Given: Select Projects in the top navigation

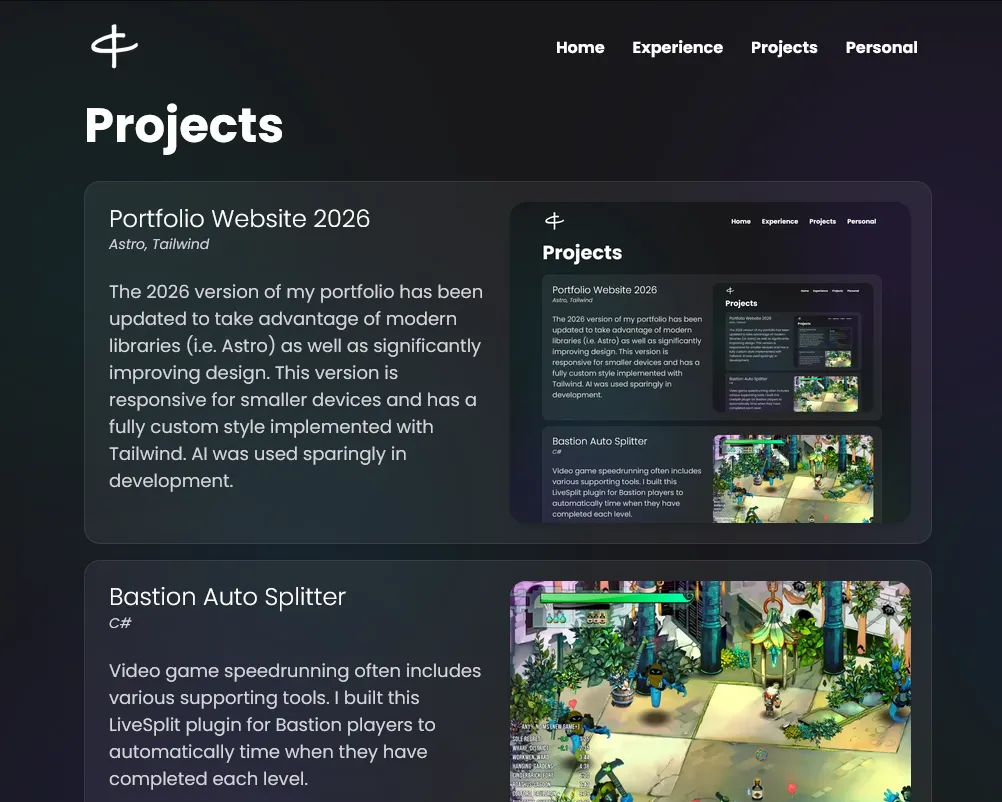Looking at the screenshot, I should click(x=784, y=47).
